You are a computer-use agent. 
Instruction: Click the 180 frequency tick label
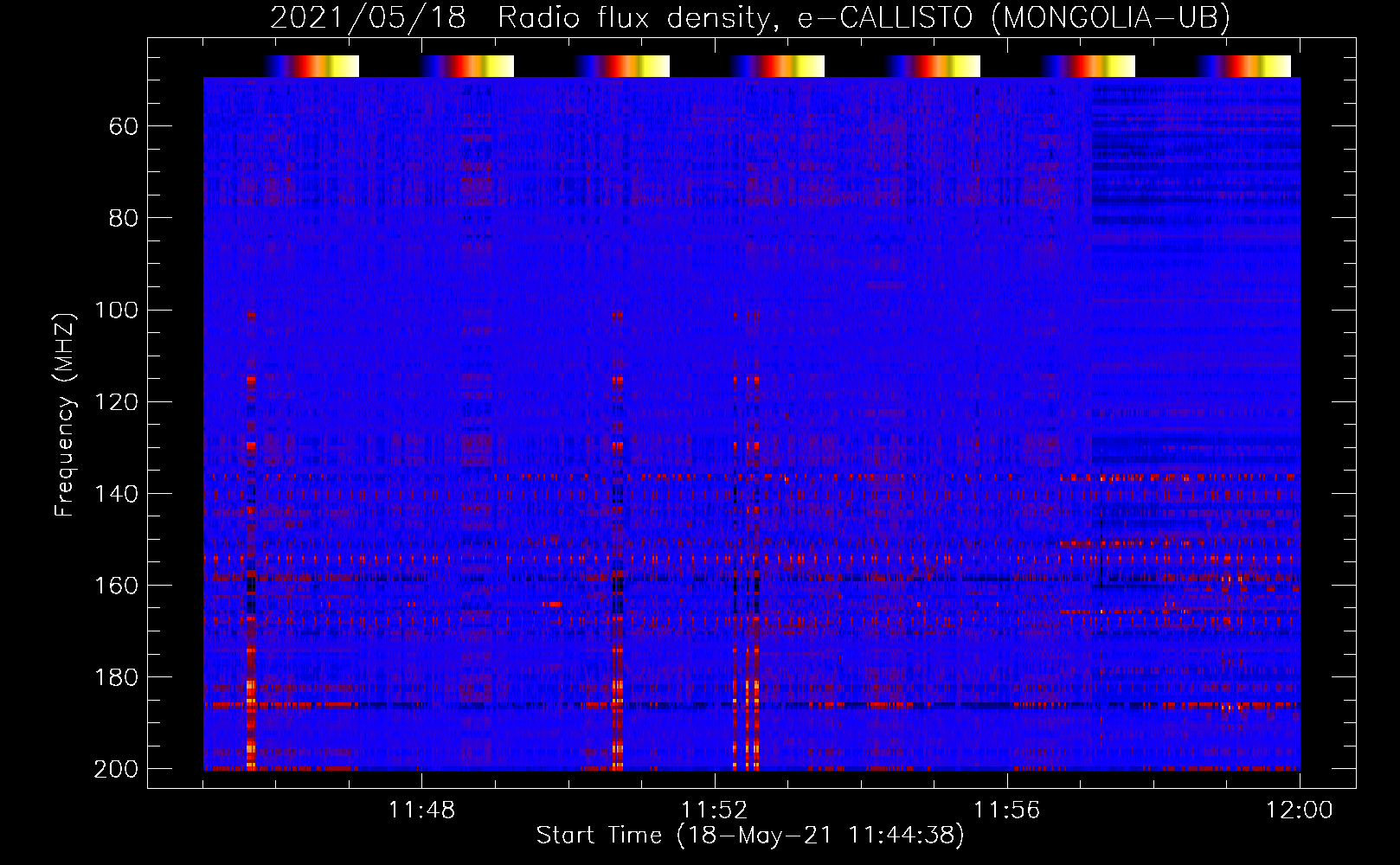[116, 676]
